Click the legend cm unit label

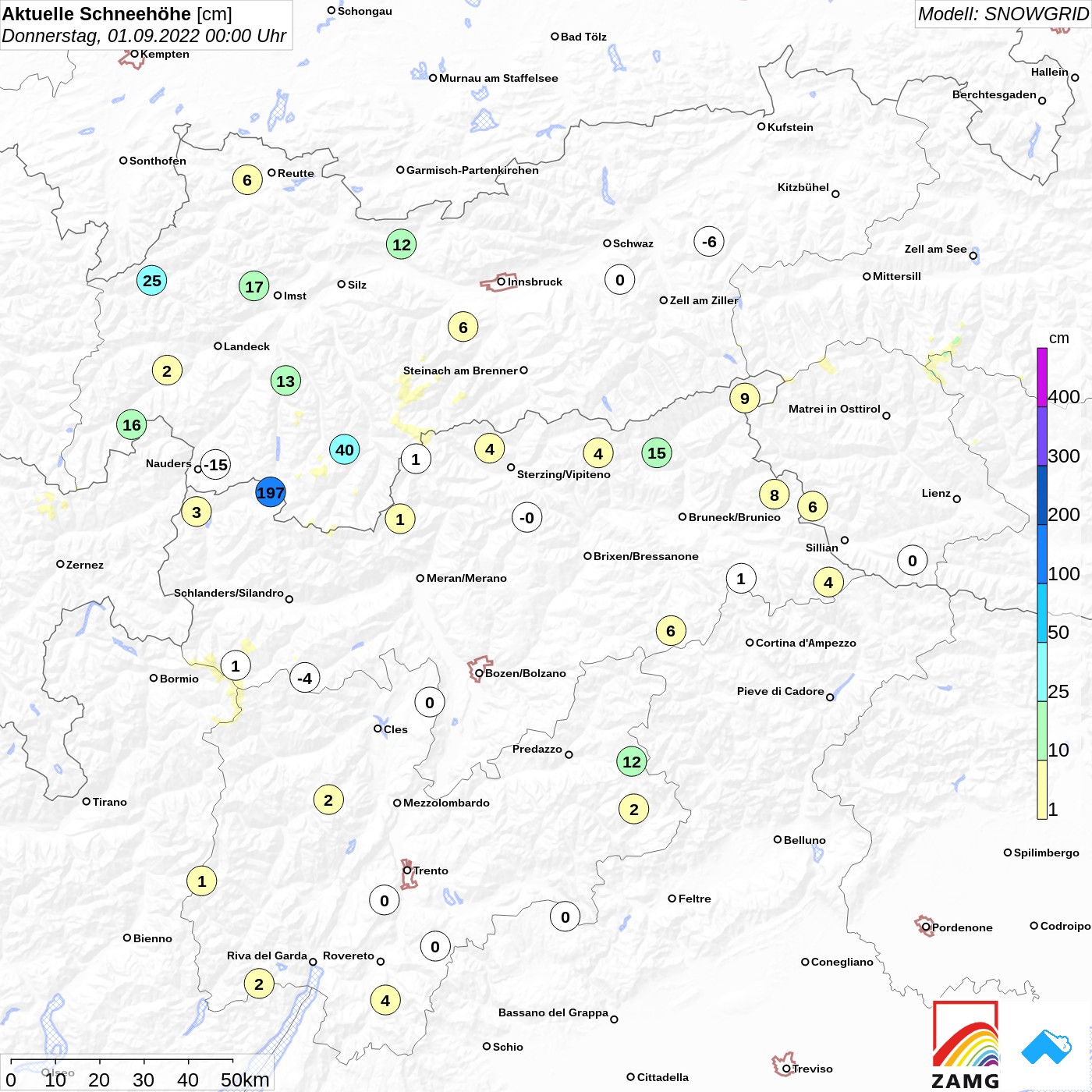click(1059, 338)
